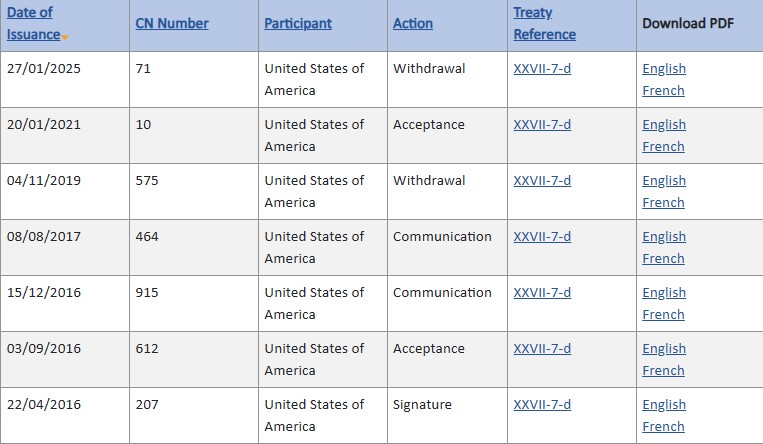This screenshot has height=444, width=763.
Task: Download French PDF for 22/04/2016 signature
Action: (x=663, y=427)
